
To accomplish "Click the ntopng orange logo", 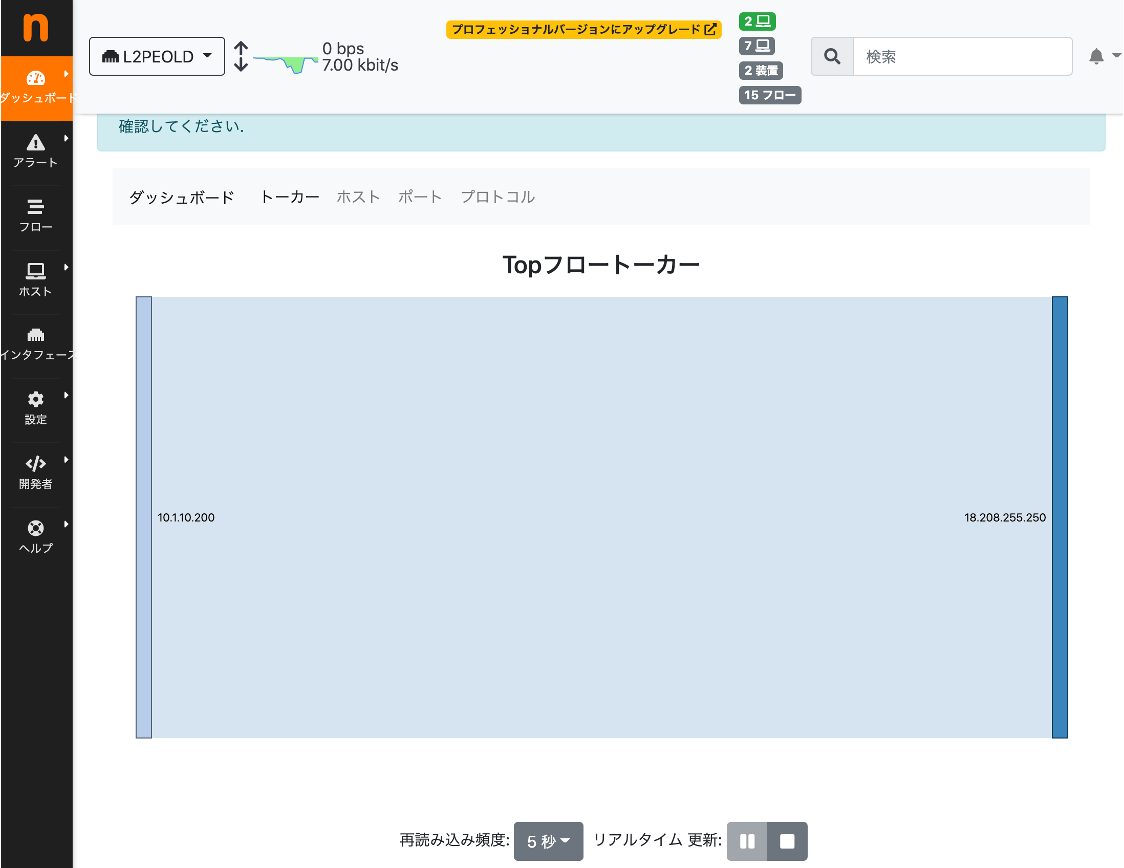I will [x=35, y=27].
